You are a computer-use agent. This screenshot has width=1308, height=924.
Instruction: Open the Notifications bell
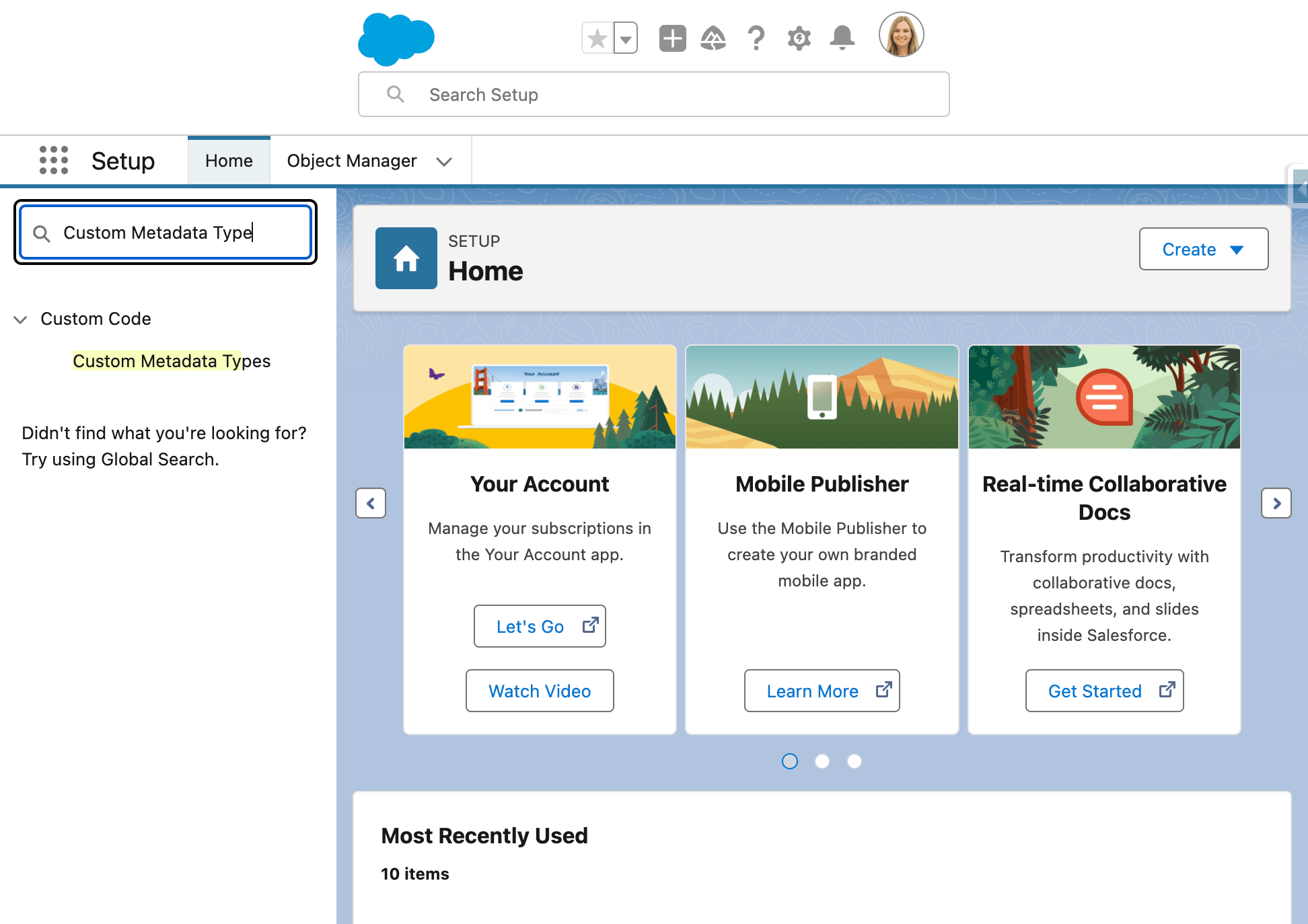(842, 38)
